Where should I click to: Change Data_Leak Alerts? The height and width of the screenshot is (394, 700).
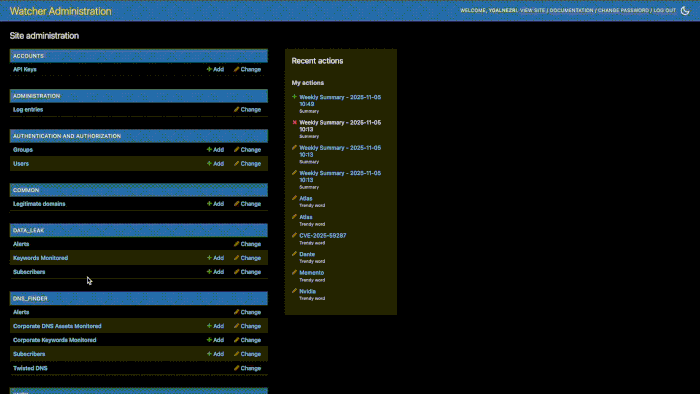(247, 244)
